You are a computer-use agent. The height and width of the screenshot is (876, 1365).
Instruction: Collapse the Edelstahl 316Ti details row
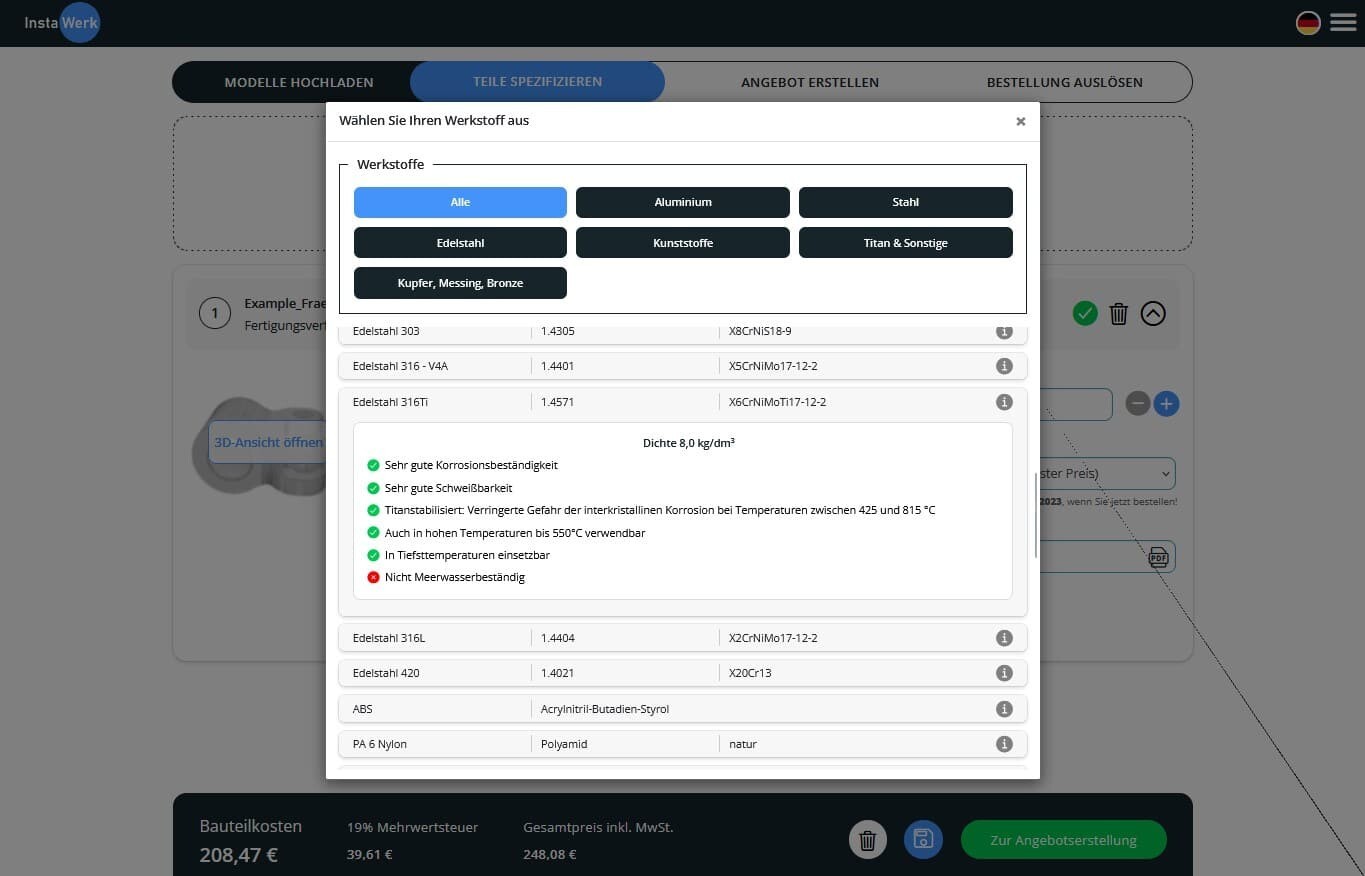[682, 402]
